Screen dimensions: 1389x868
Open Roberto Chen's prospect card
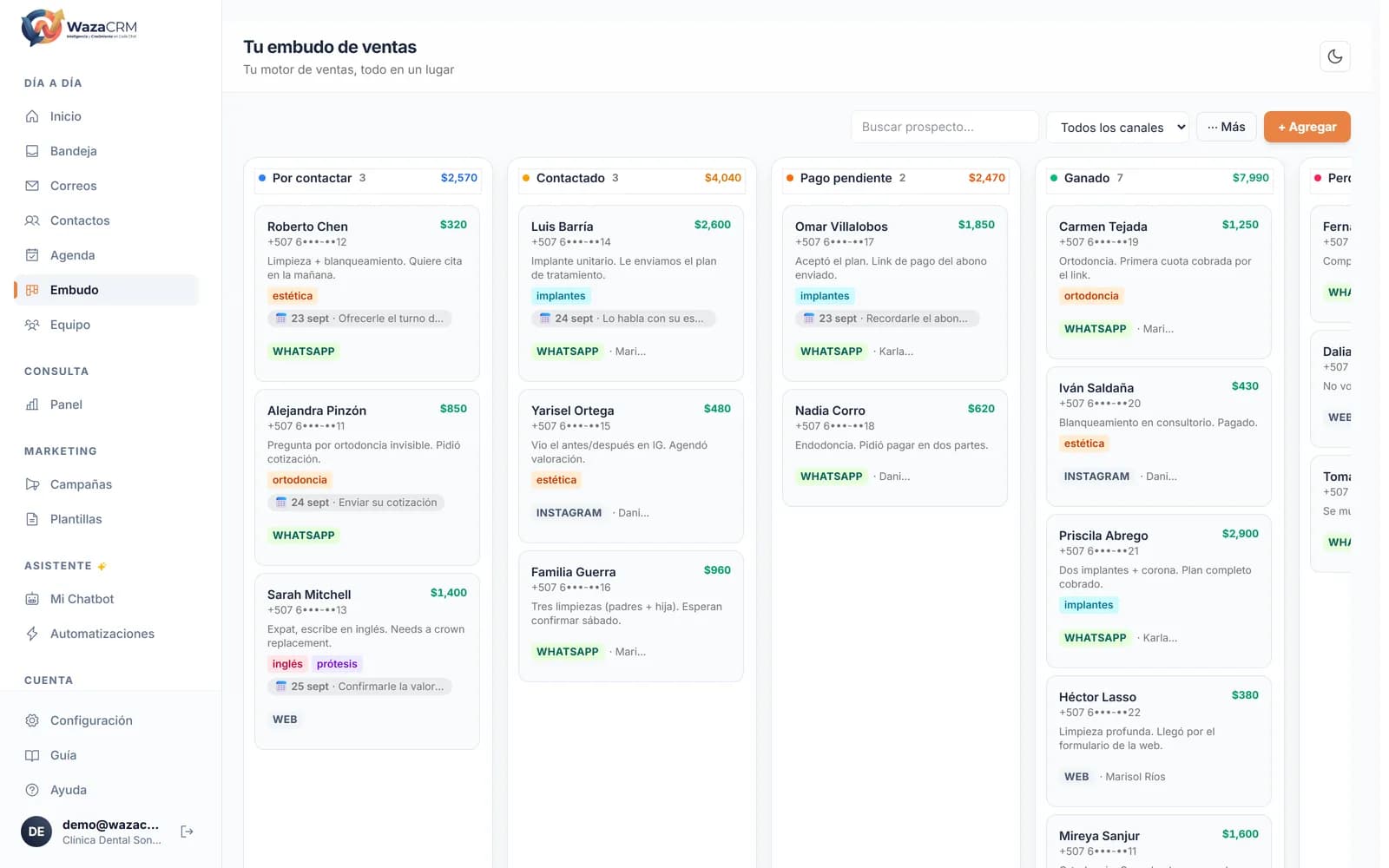[367, 293]
